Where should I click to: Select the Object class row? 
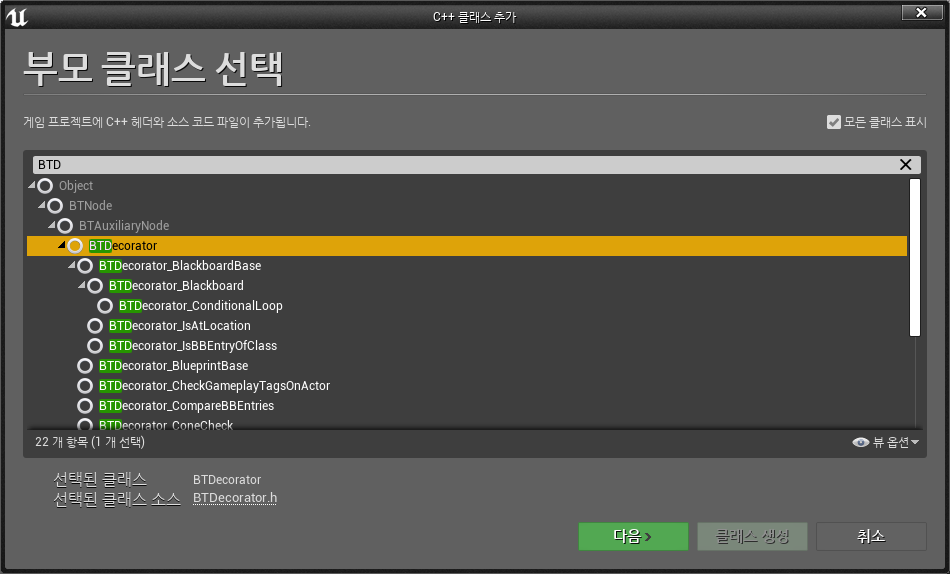coord(467,185)
